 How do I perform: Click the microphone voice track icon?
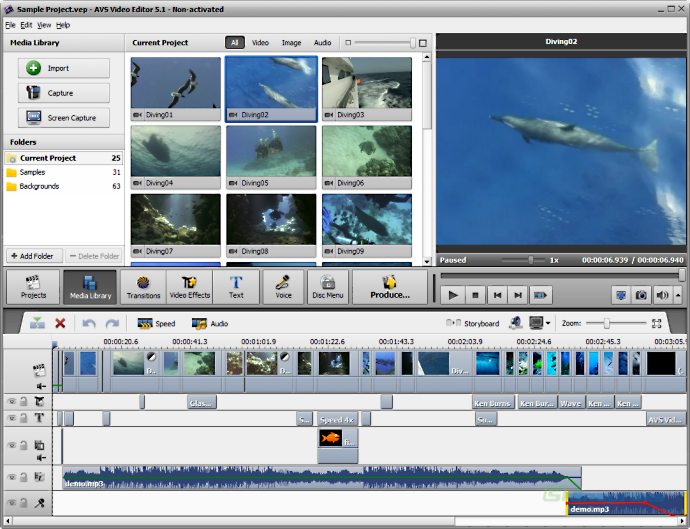39,503
